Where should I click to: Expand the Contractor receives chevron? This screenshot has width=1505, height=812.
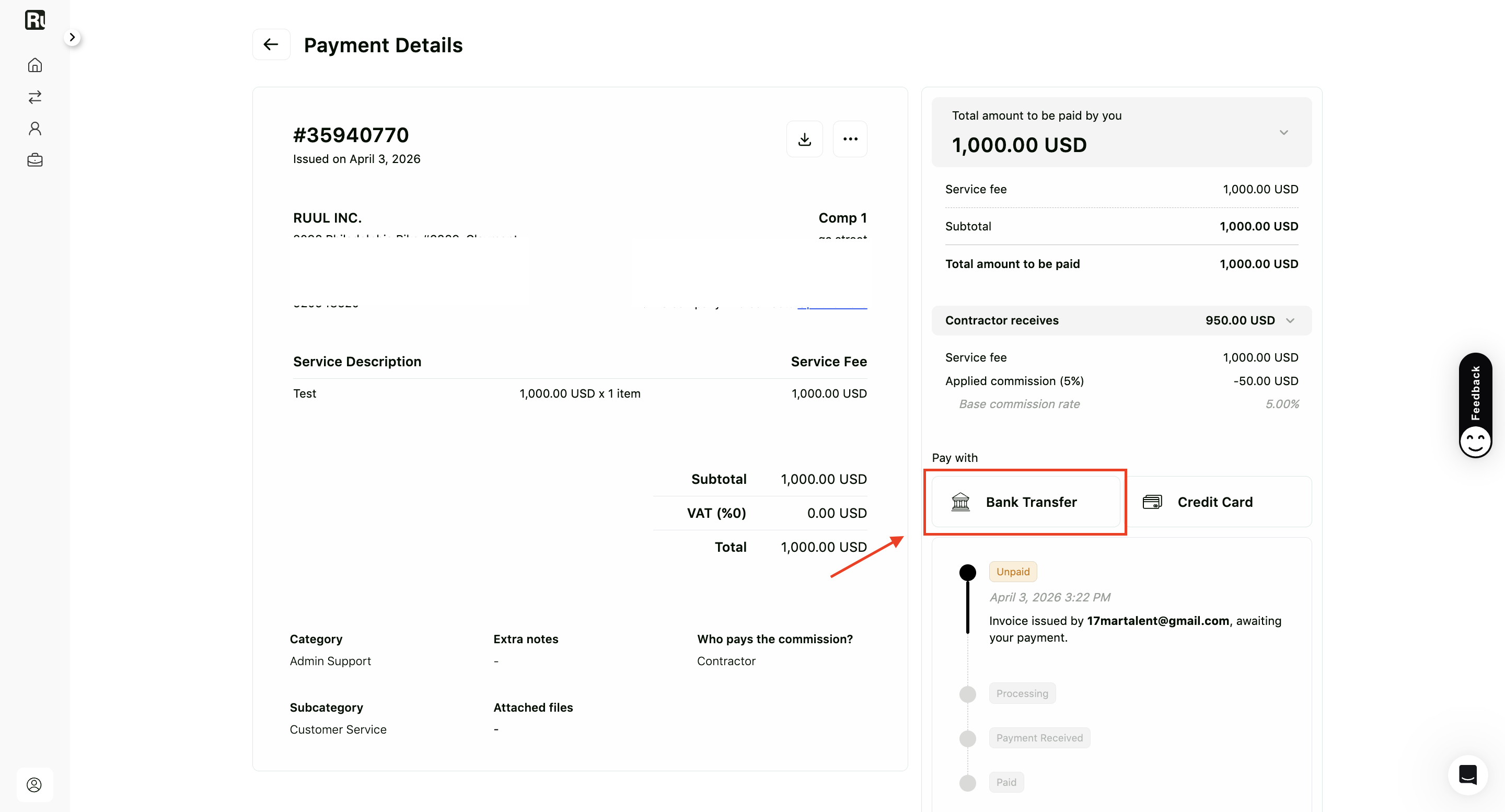[1291, 320]
